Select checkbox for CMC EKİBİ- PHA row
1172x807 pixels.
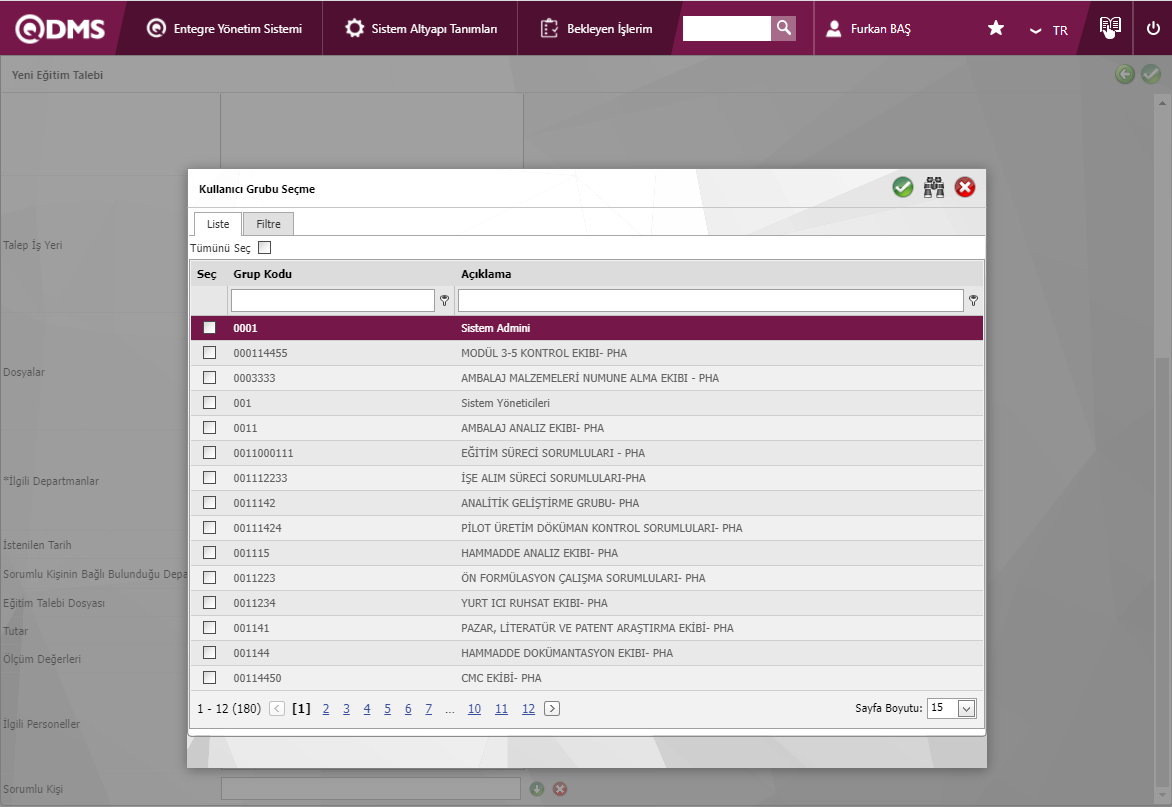tap(210, 678)
